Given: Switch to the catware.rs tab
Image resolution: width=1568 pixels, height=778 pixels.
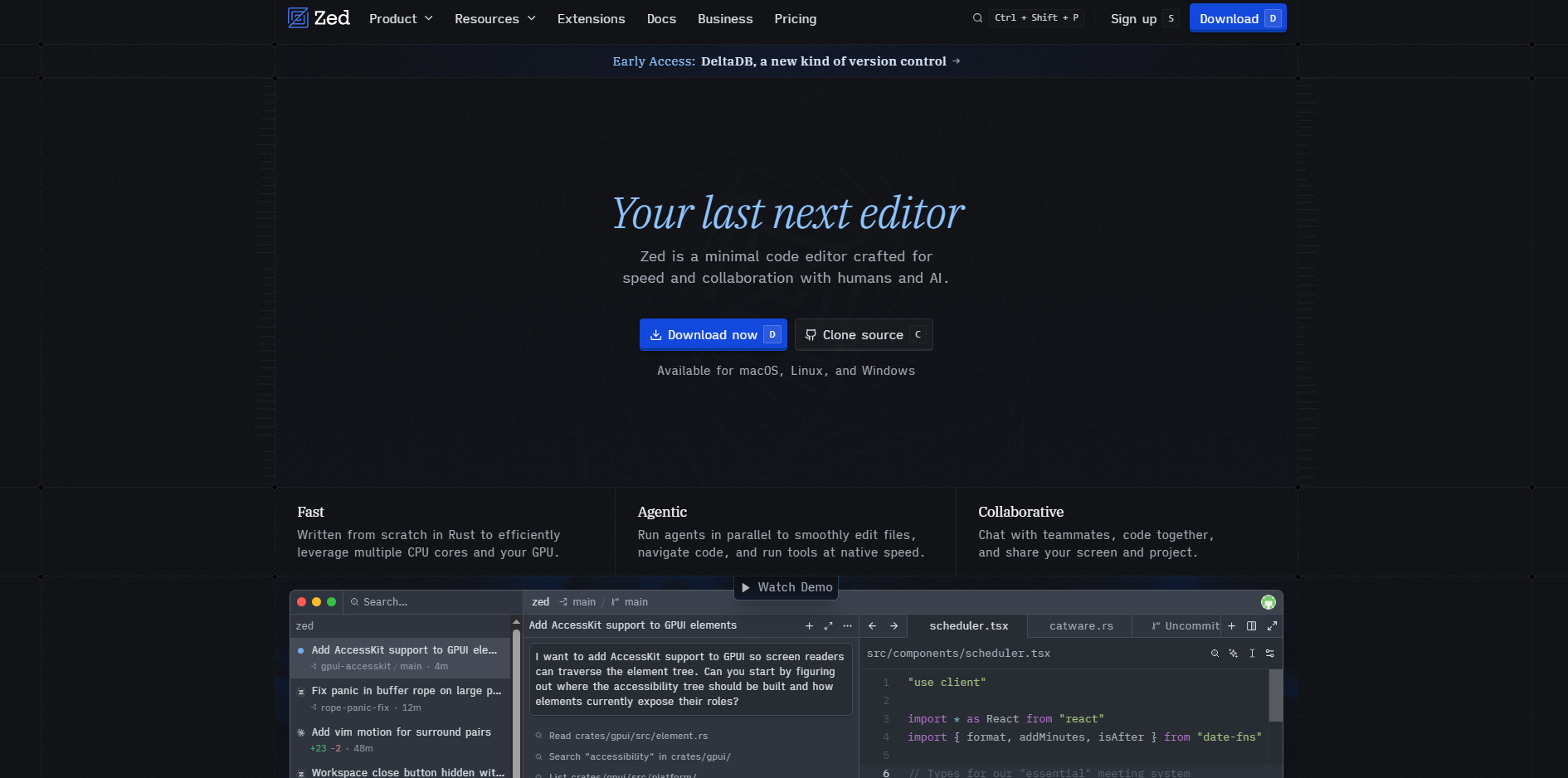Looking at the screenshot, I should [x=1080, y=626].
